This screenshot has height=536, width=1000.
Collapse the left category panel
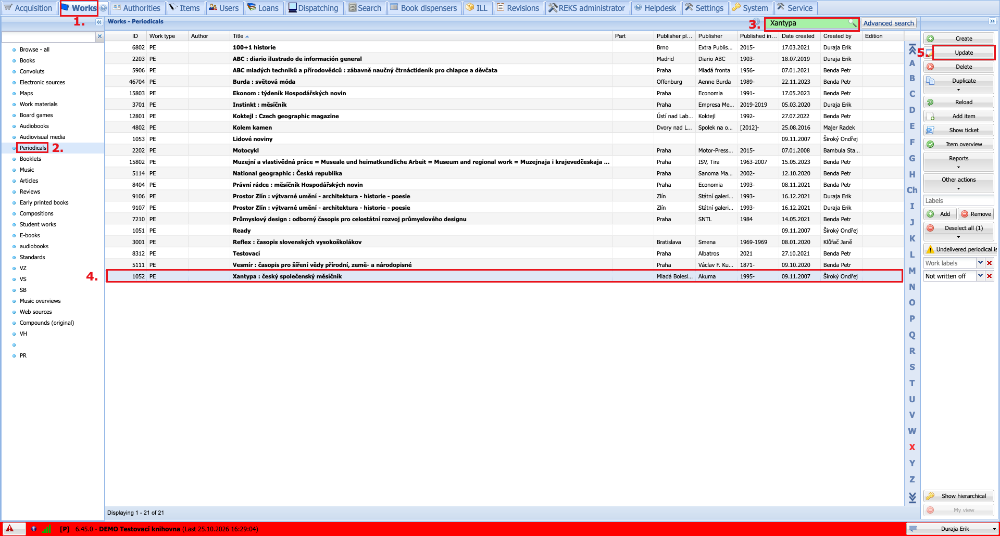(99, 22)
